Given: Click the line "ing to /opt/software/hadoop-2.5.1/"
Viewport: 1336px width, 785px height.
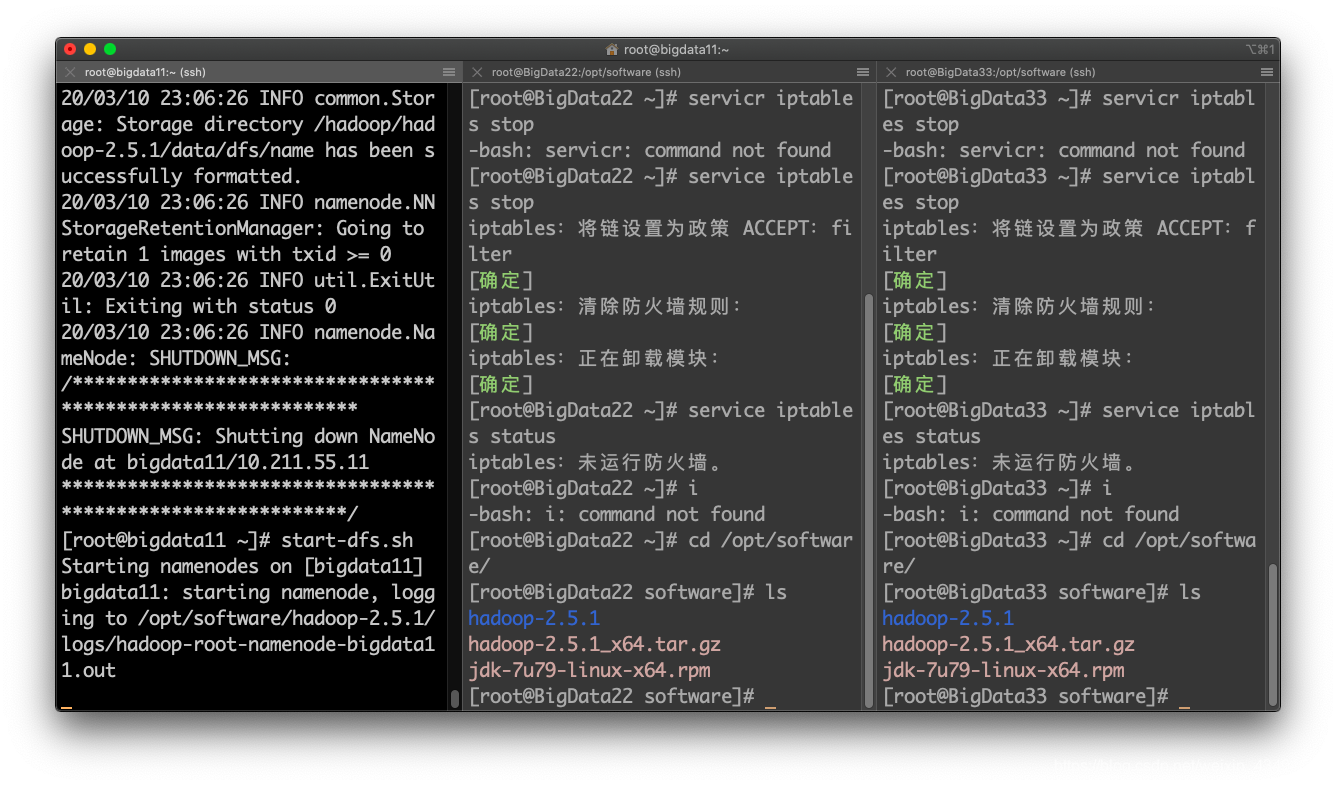Looking at the screenshot, I should 248,618.
